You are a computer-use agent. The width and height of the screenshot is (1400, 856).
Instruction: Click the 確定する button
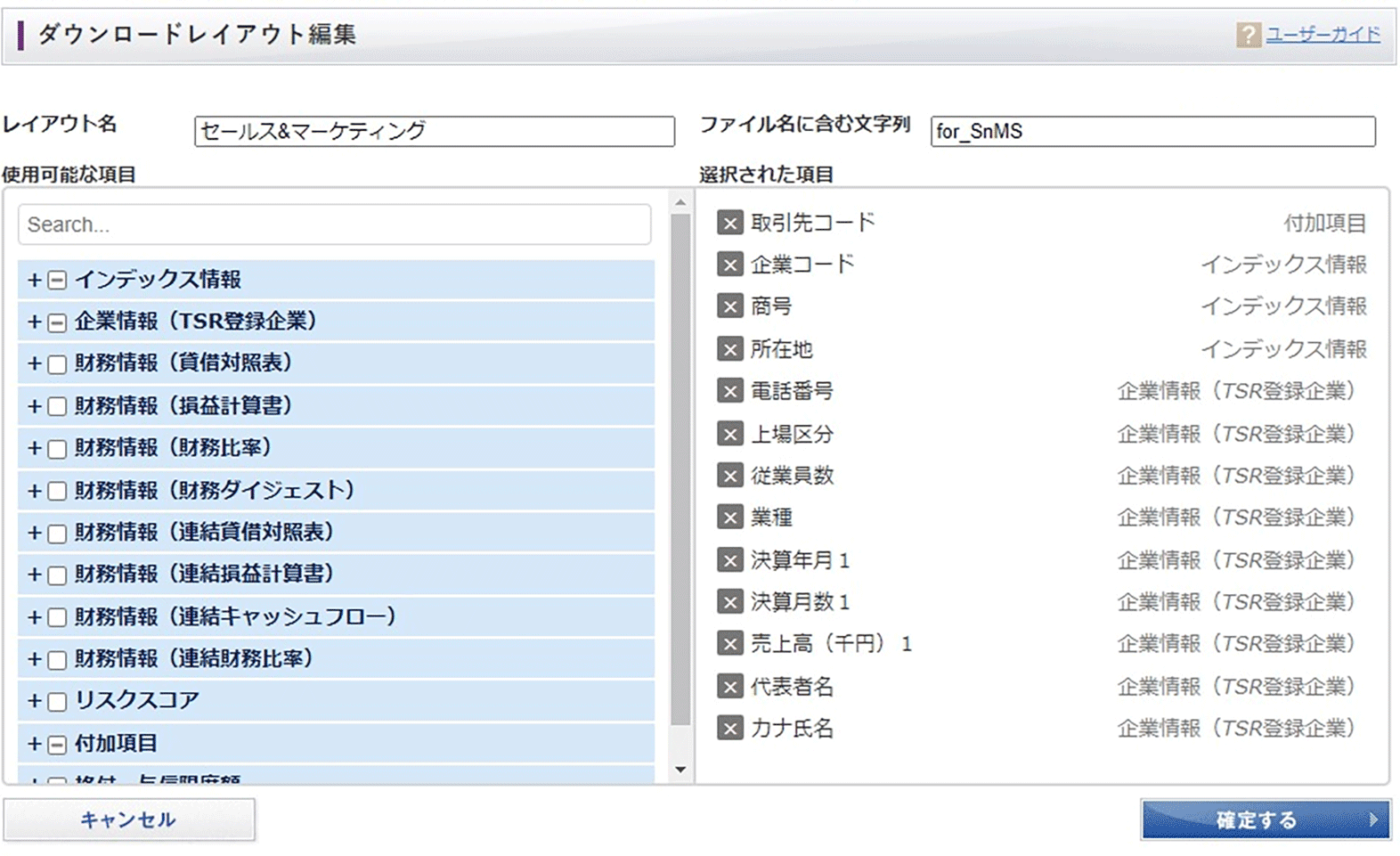[x=1266, y=819]
